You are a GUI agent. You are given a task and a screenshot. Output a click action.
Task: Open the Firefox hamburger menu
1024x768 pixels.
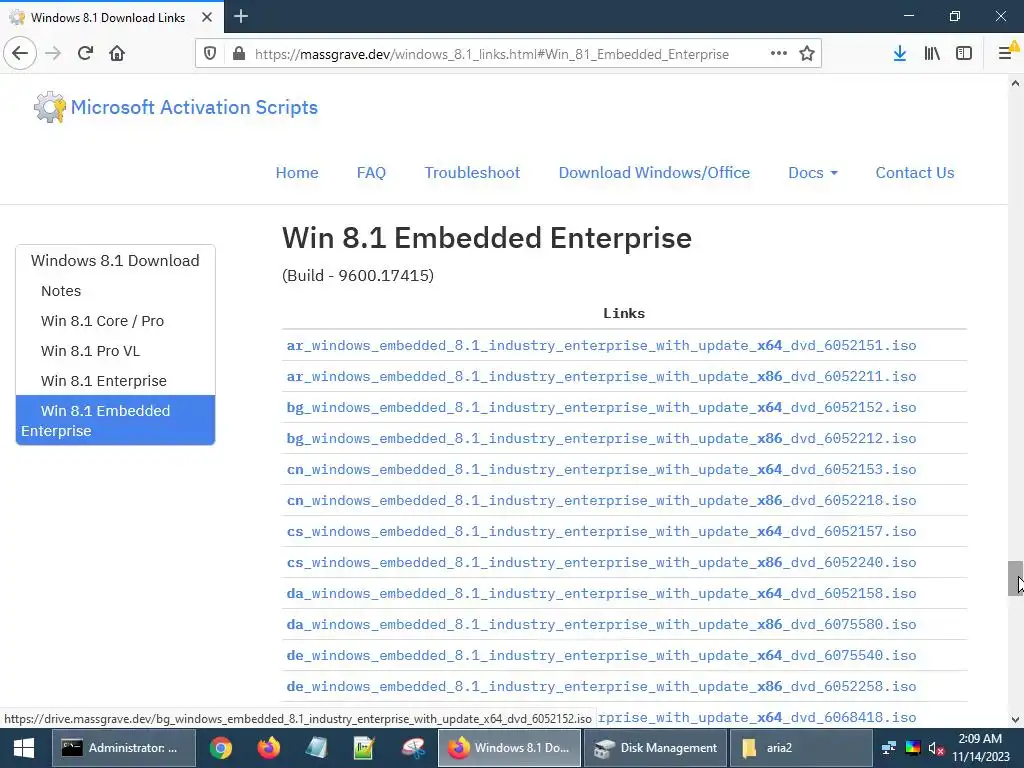point(1006,53)
